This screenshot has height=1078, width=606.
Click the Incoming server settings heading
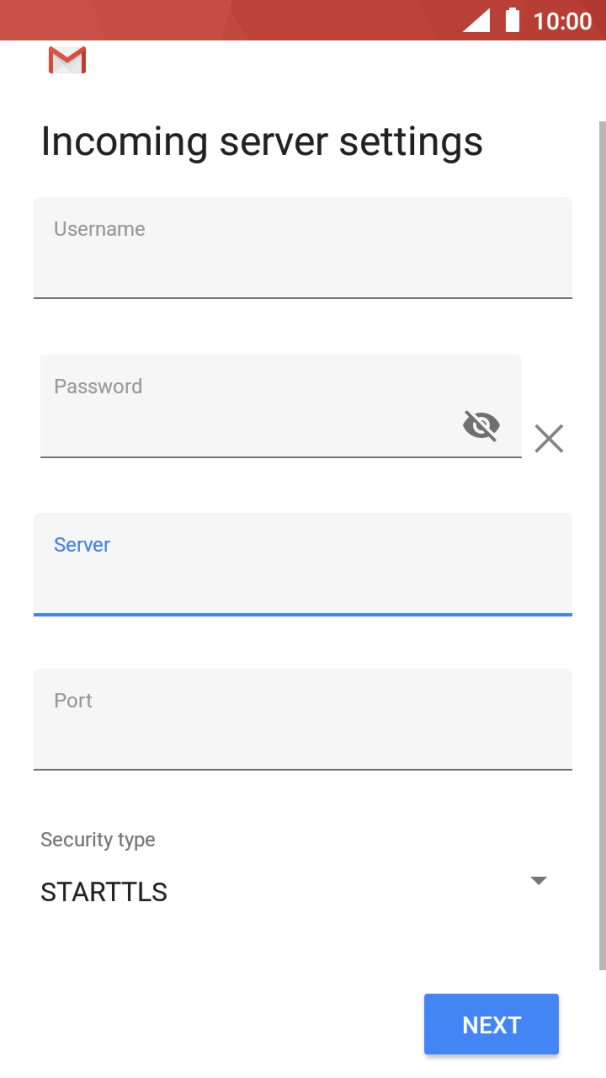pyautogui.click(x=261, y=141)
